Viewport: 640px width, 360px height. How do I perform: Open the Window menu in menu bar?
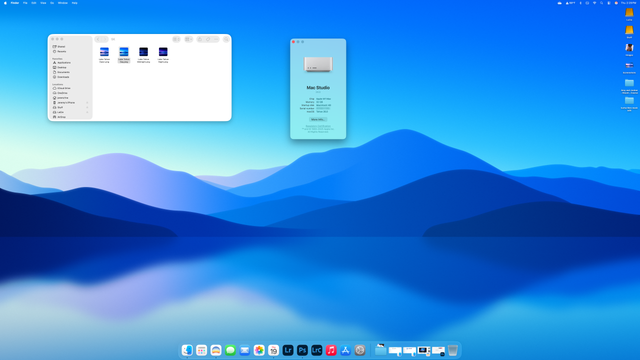pyautogui.click(x=62, y=3)
